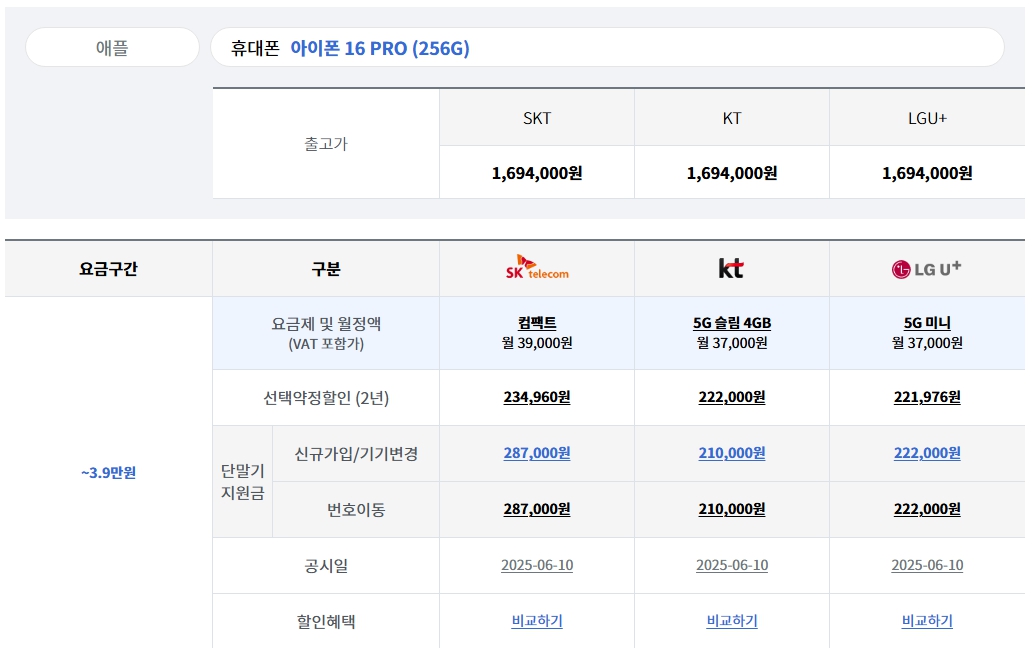The image size is (1034, 648).
Task: Open the KT 5G 슬림 4GB plan link
Action: tap(732, 323)
